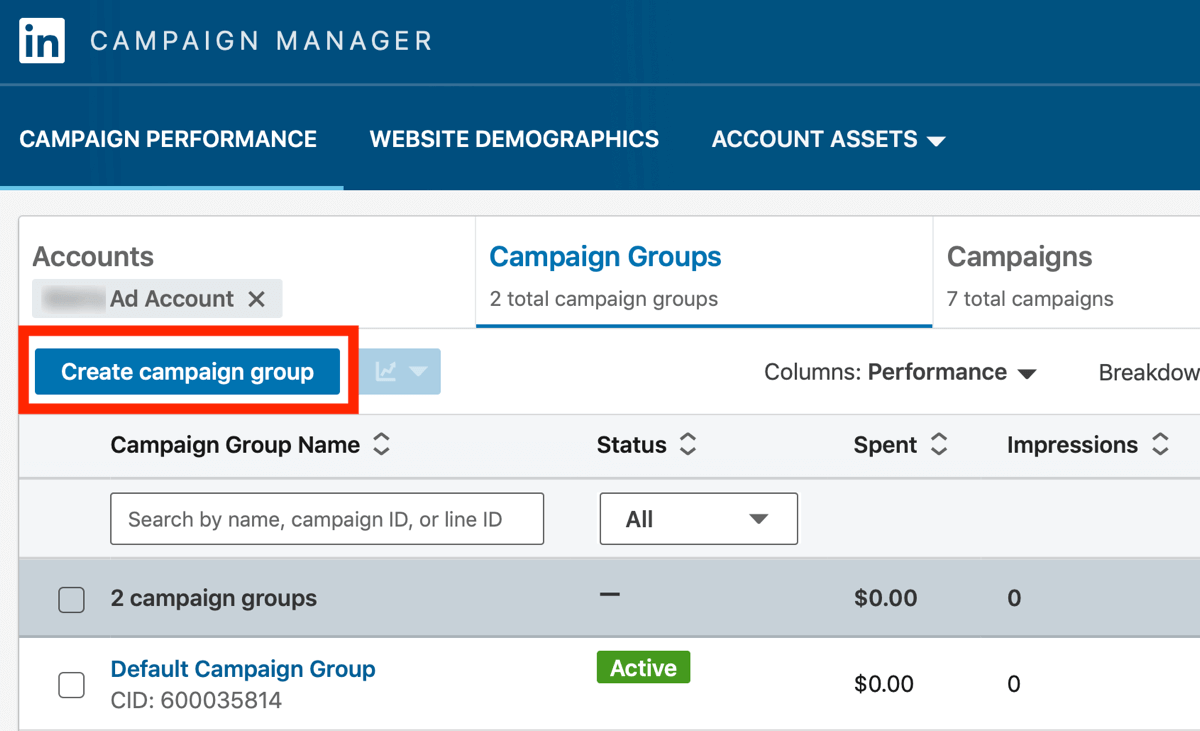This screenshot has height=731, width=1200.
Task: Click 7 total campaigns text
Action: point(1030,299)
